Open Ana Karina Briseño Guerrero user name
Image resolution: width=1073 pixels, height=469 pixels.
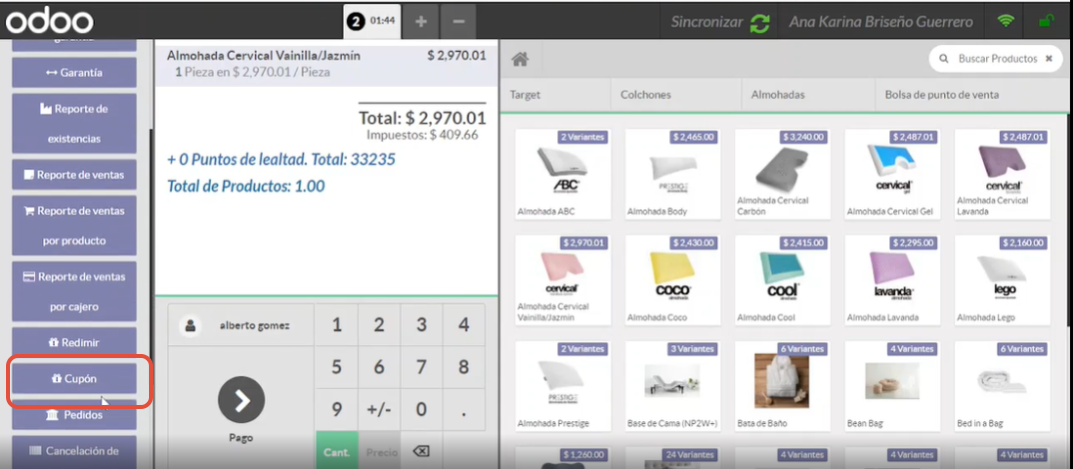pyautogui.click(x=881, y=22)
